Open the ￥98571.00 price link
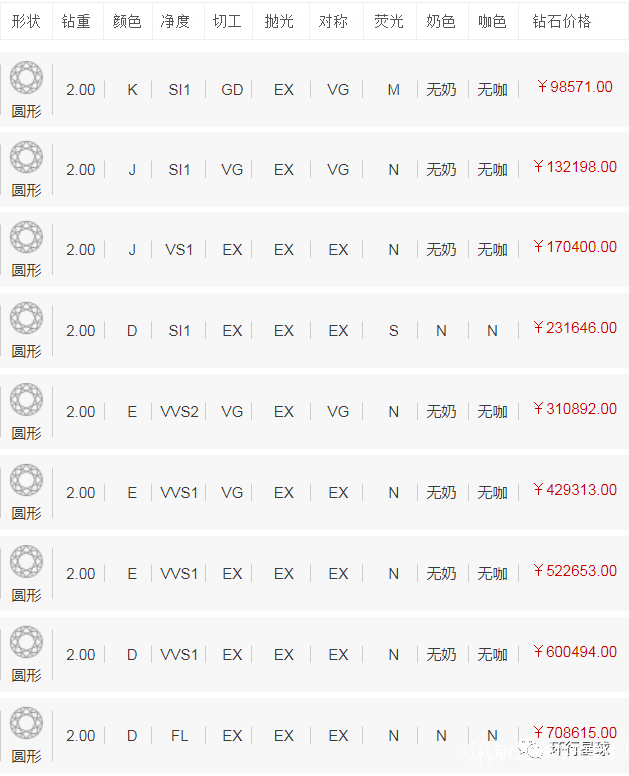 click(574, 87)
